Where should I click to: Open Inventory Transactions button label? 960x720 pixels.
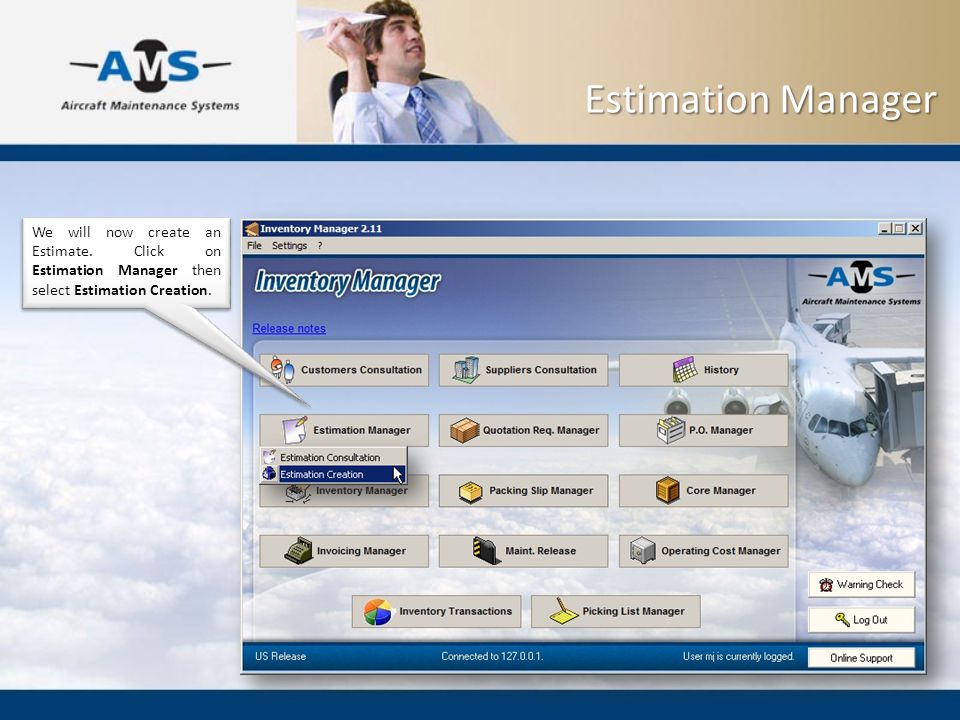click(x=456, y=611)
